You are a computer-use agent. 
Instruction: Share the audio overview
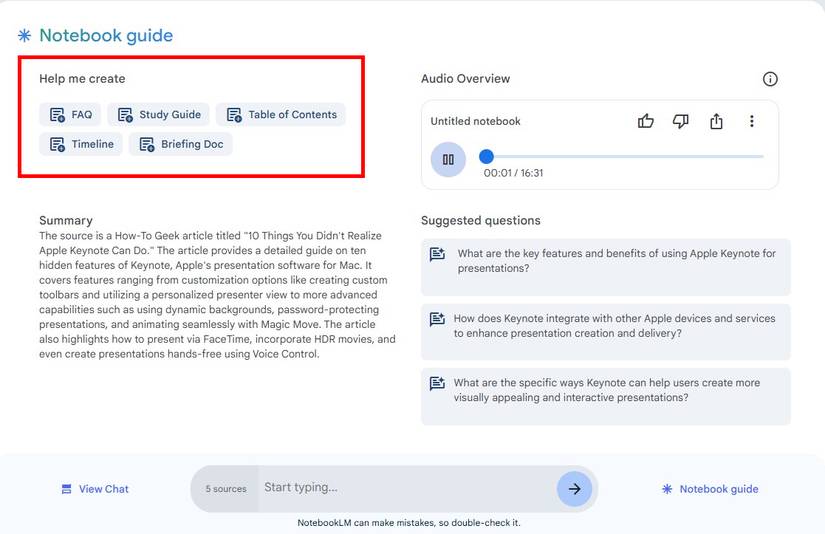pyautogui.click(x=716, y=121)
